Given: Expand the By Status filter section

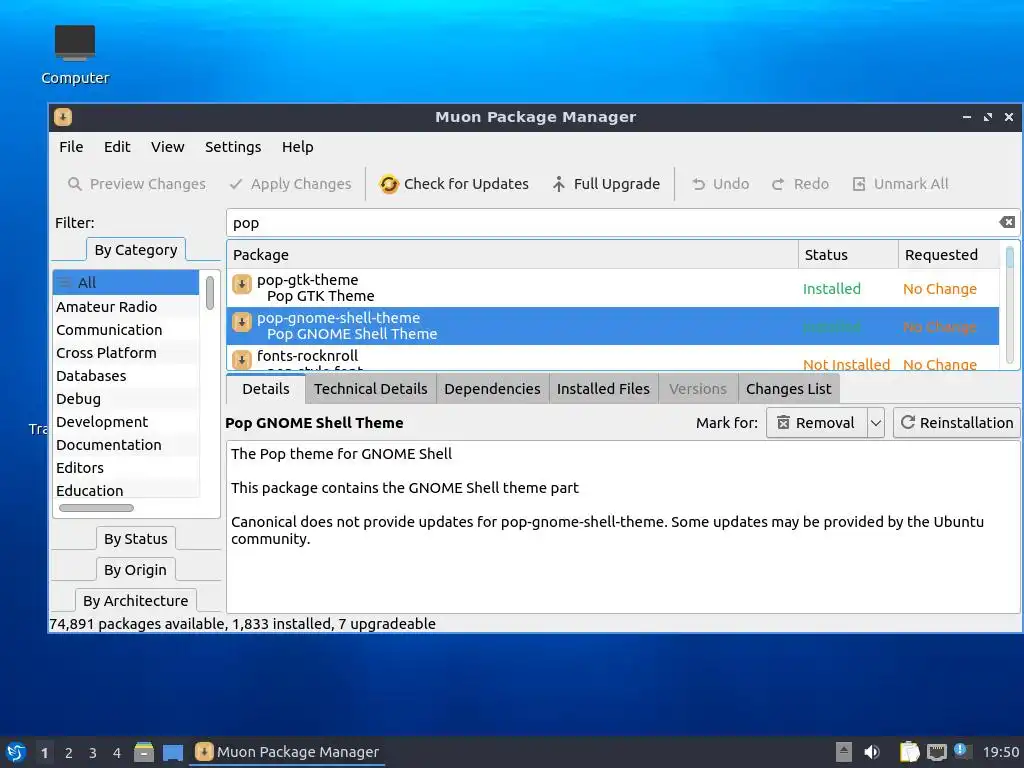Looking at the screenshot, I should 136,539.
